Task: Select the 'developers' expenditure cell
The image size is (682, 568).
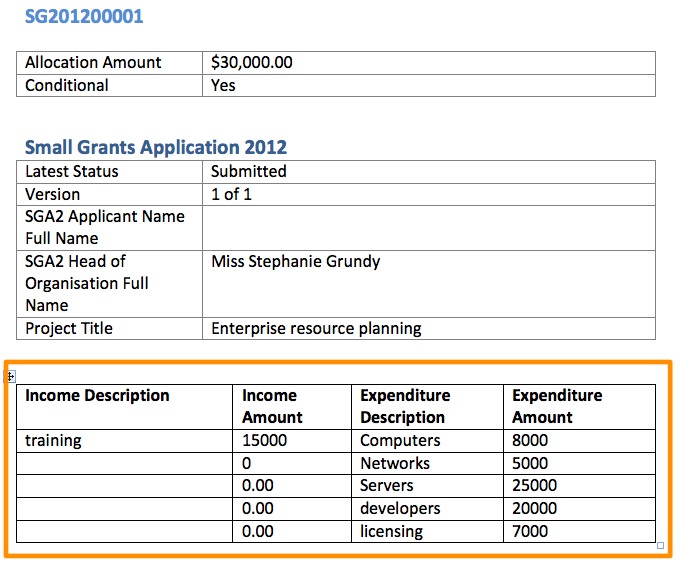Action: [400, 508]
